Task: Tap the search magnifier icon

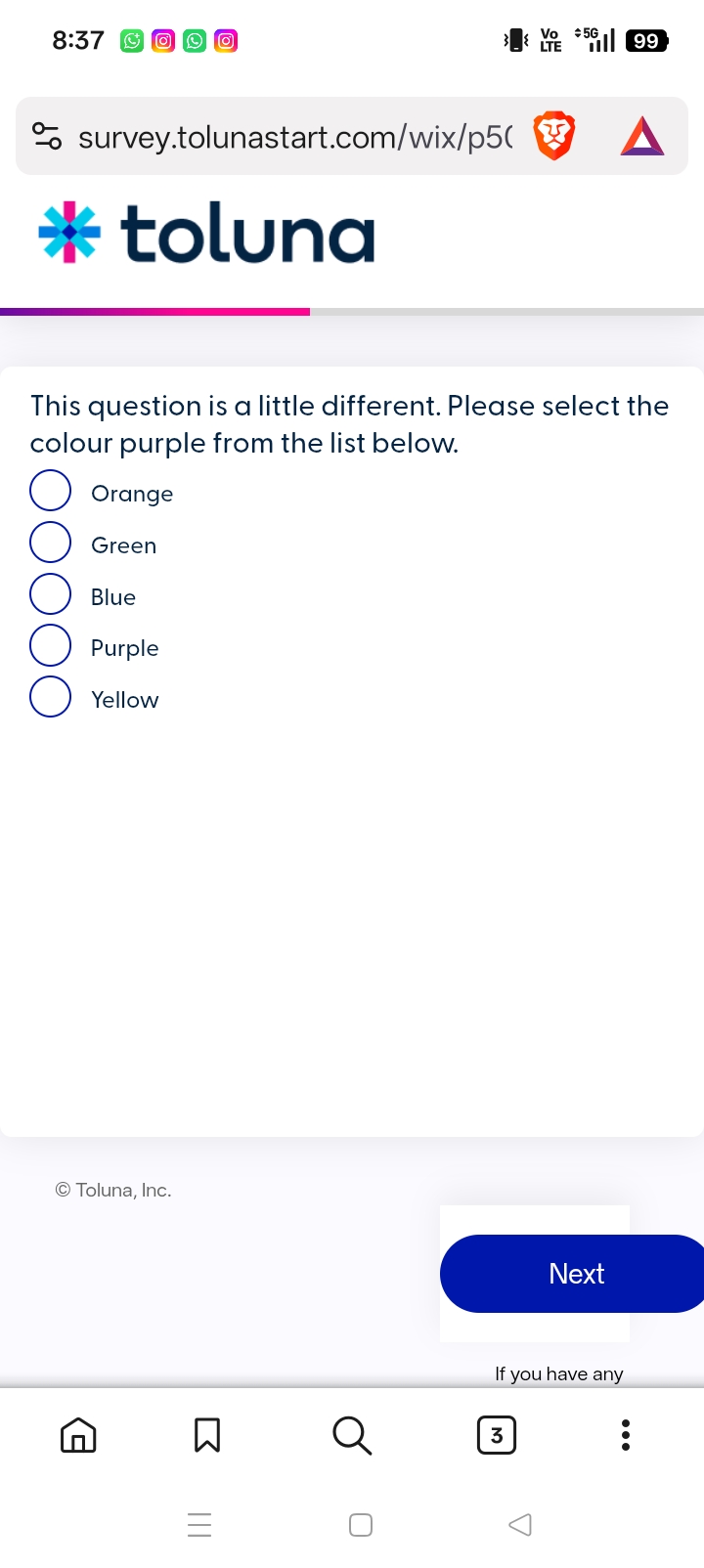Action: [352, 1435]
